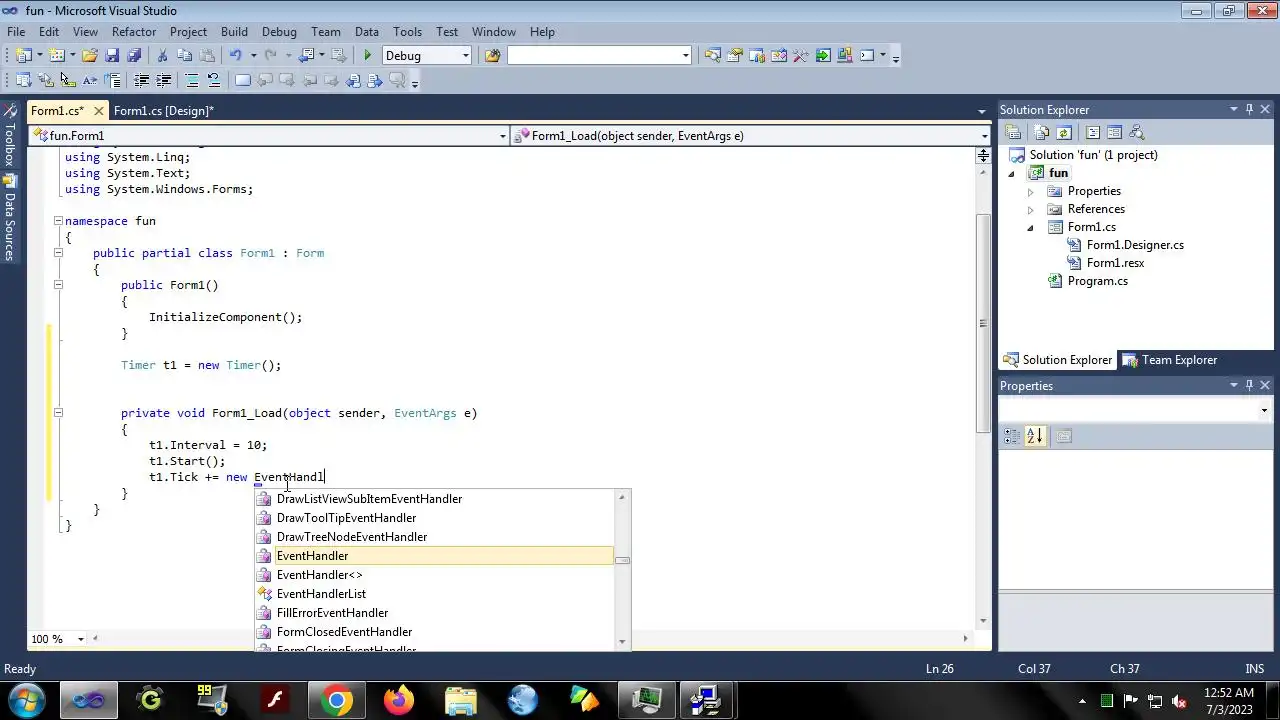Select Form1.resx in Solution Explorer
The image size is (1280, 720).
click(1115, 263)
